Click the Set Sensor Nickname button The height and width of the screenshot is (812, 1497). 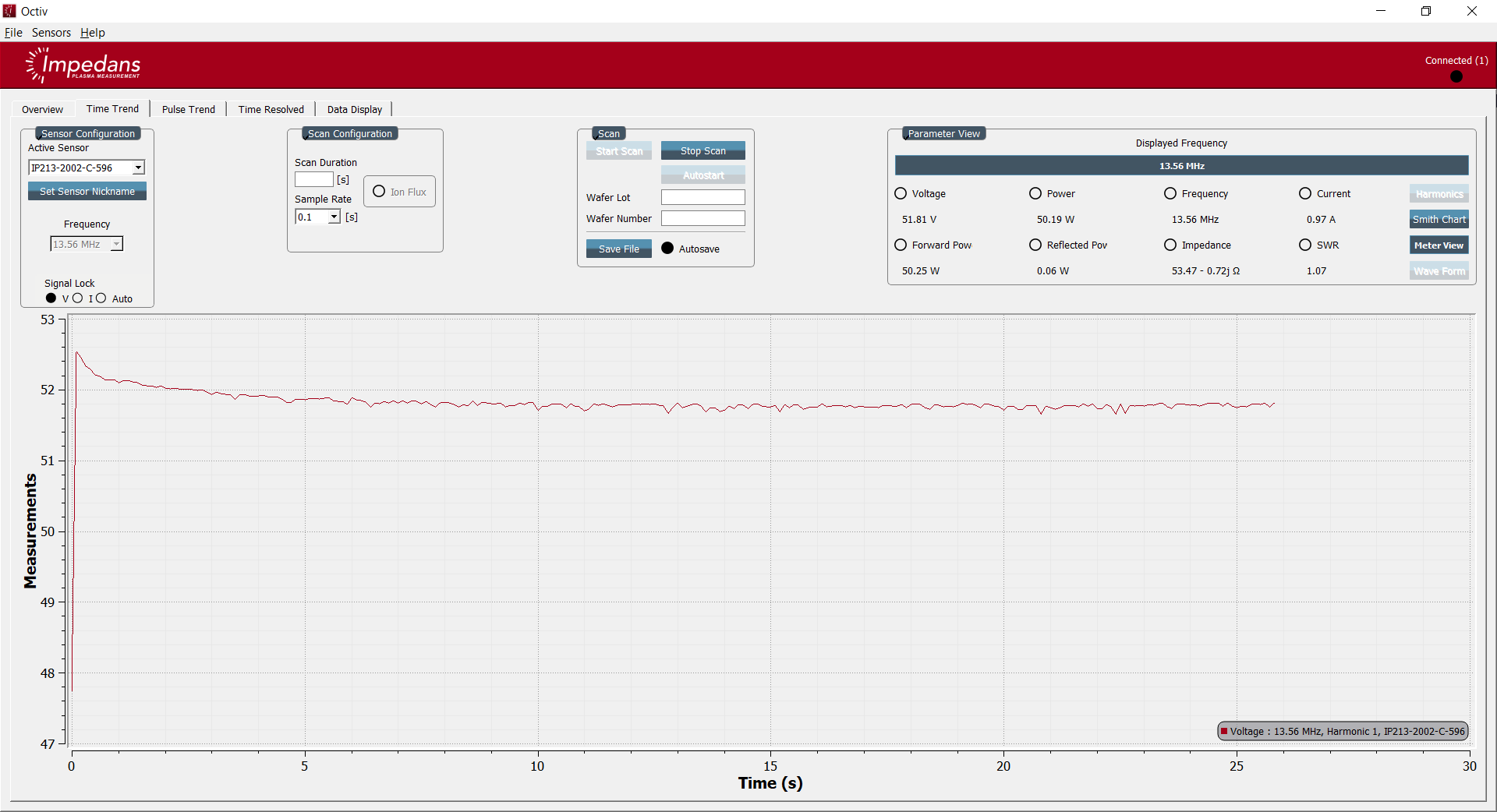pos(87,192)
